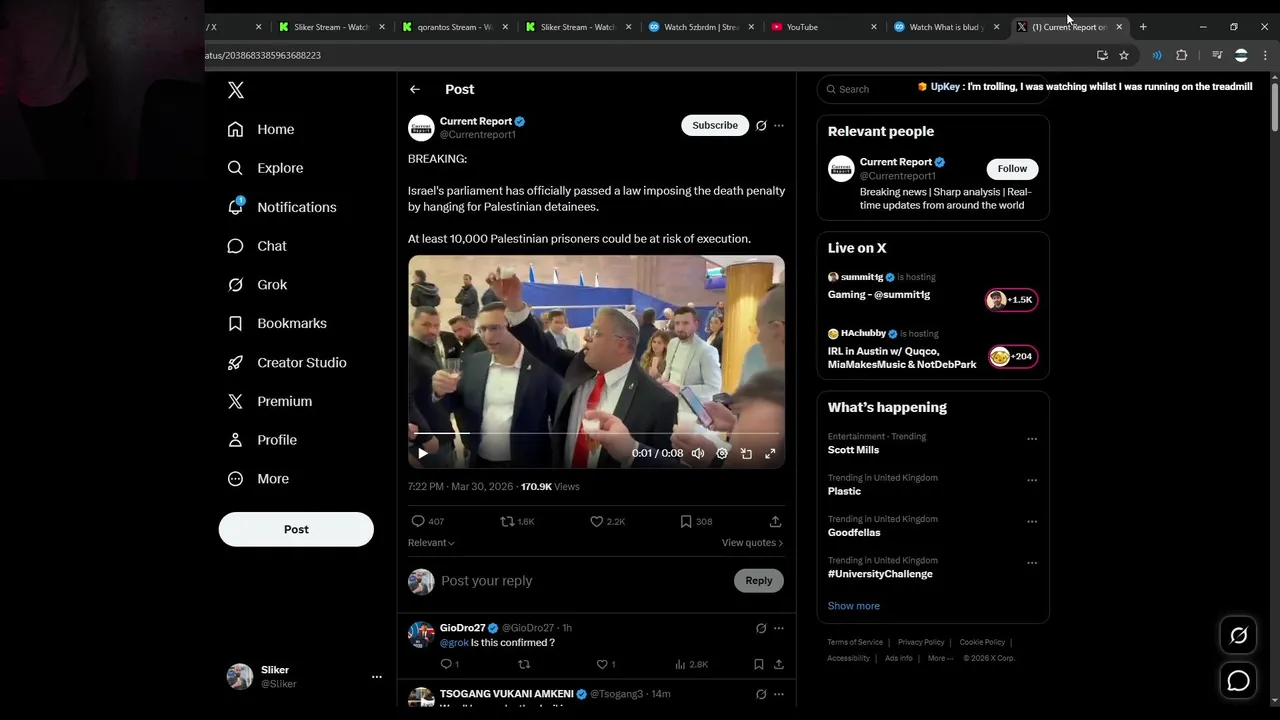Click the X logo in sidebar

coord(236,90)
